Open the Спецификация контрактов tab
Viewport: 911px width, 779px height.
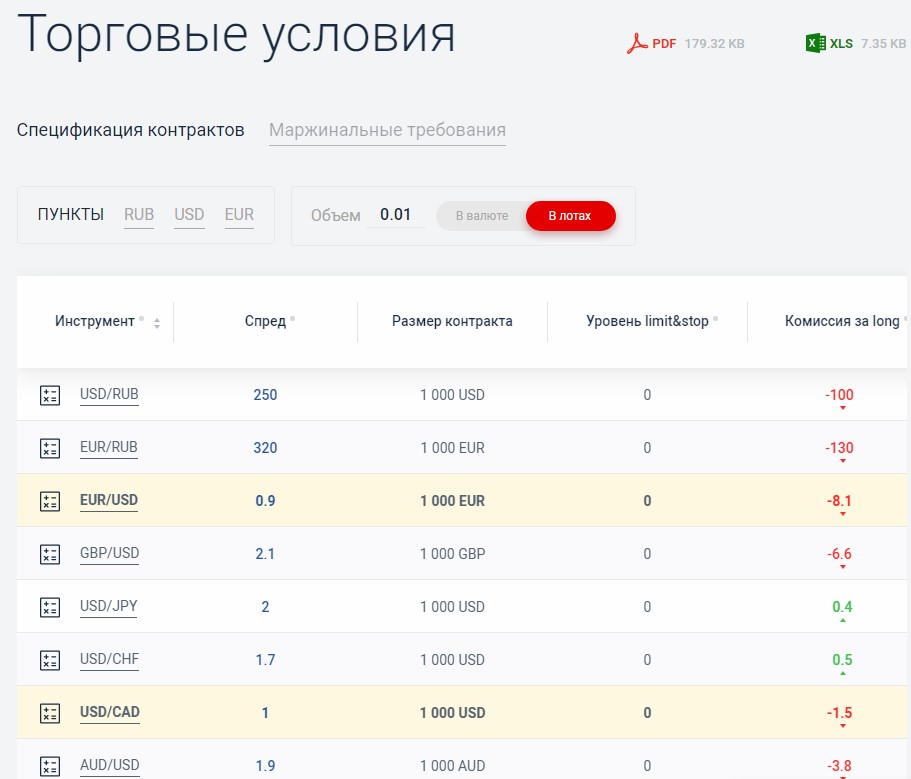(x=130, y=130)
